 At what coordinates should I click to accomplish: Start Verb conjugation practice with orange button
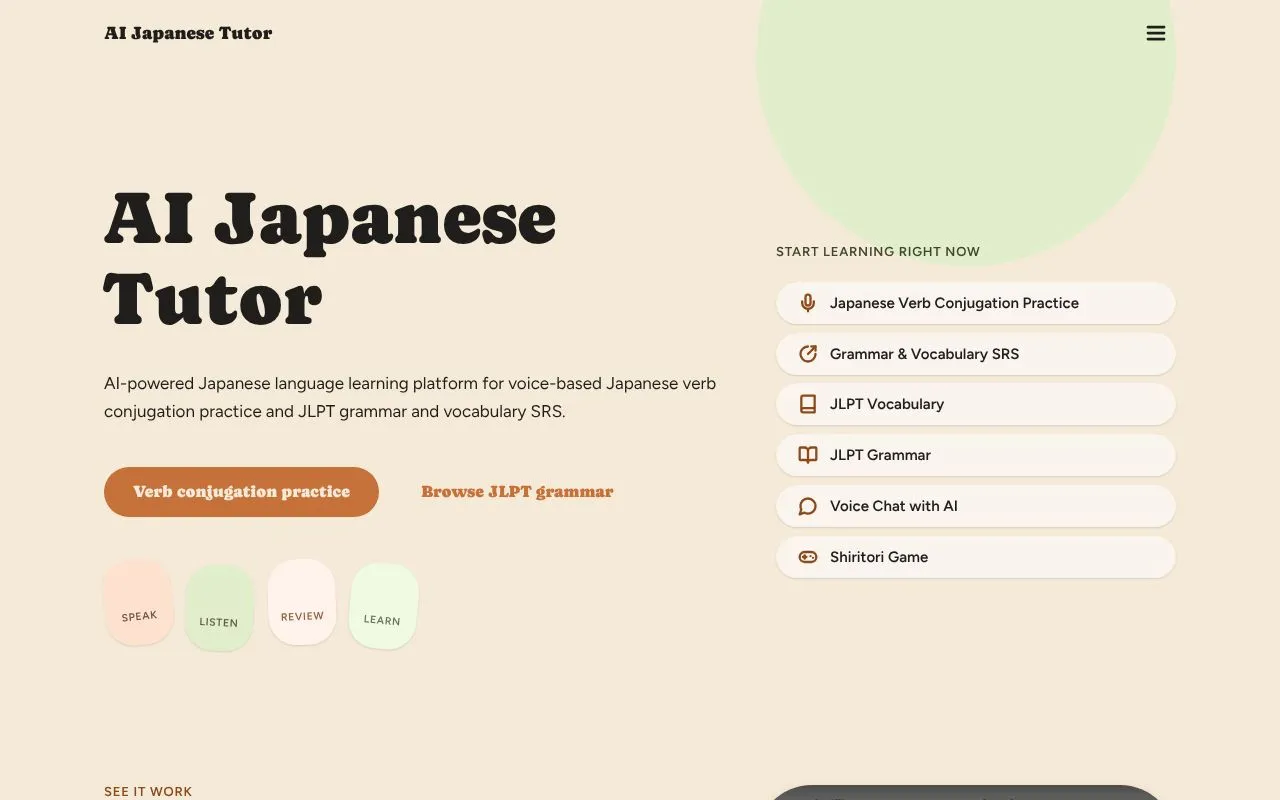tap(241, 492)
